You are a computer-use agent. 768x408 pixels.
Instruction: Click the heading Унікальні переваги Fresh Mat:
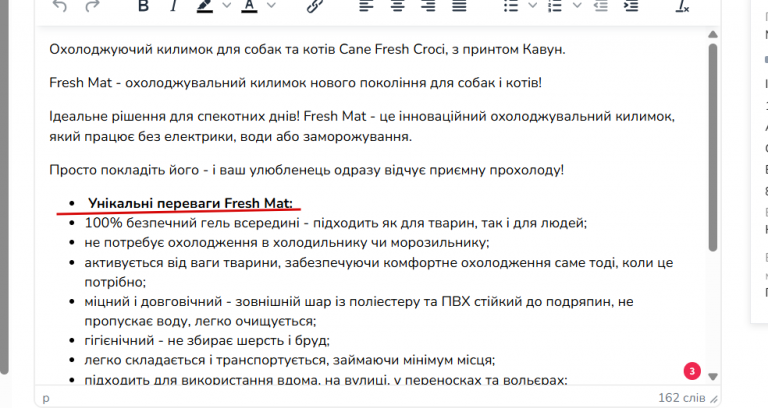(x=190, y=203)
